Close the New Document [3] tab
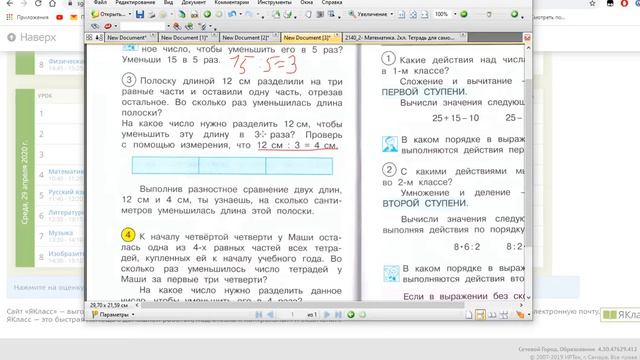The width and height of the screenshot is (640, 360). click(x=337, y=36)
